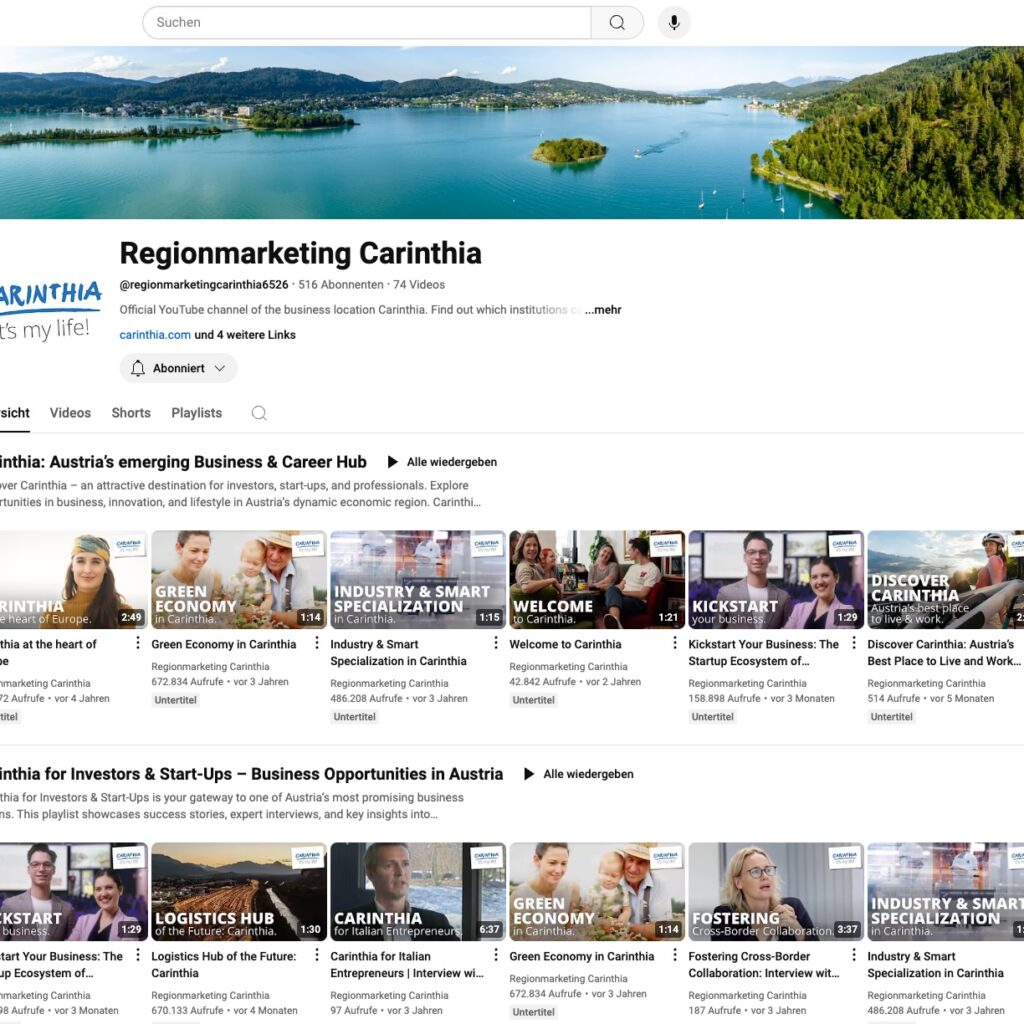Show the 4 weitere Links

(245, 334)
